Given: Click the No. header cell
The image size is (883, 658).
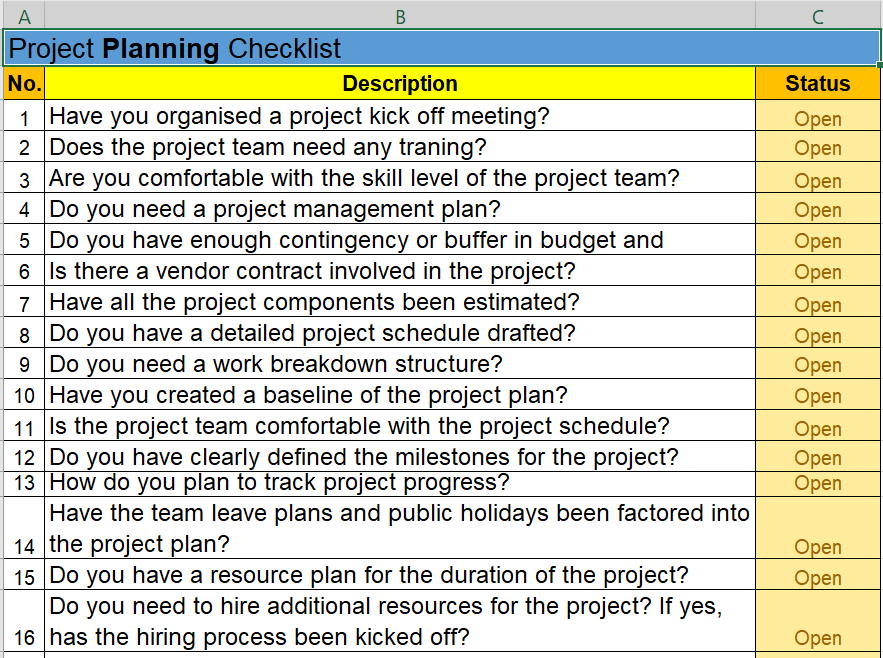Looking at the screenshot, I should (24, 84).
